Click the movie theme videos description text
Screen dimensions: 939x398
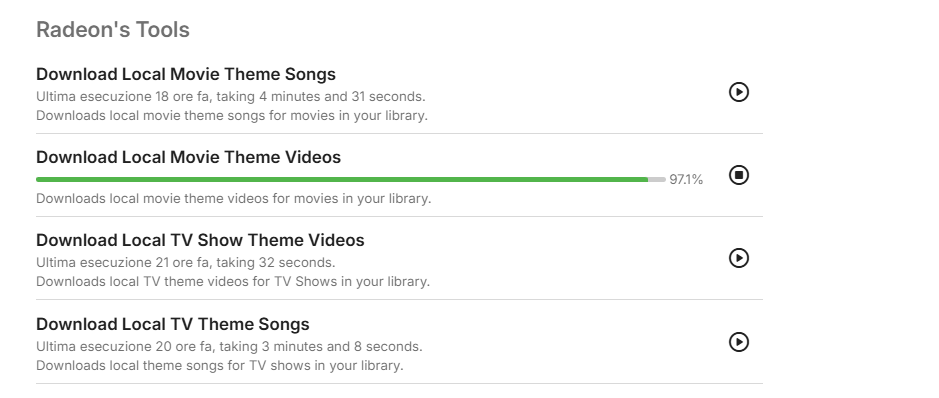234,199
